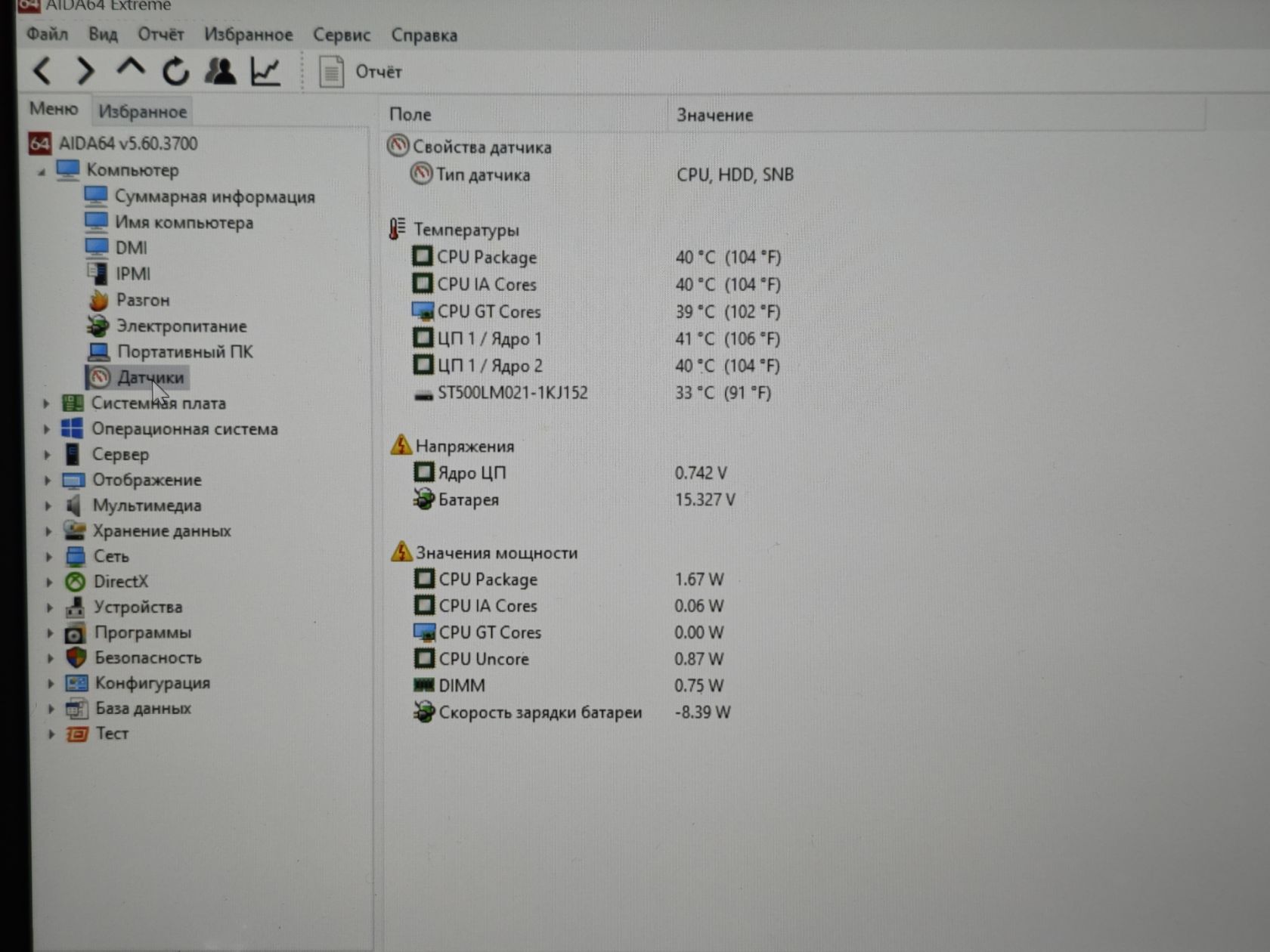Go back with the left arrow toolbar icon
Screen dimensions: 1270x952
pyautogui.click(x=43, y=72)
